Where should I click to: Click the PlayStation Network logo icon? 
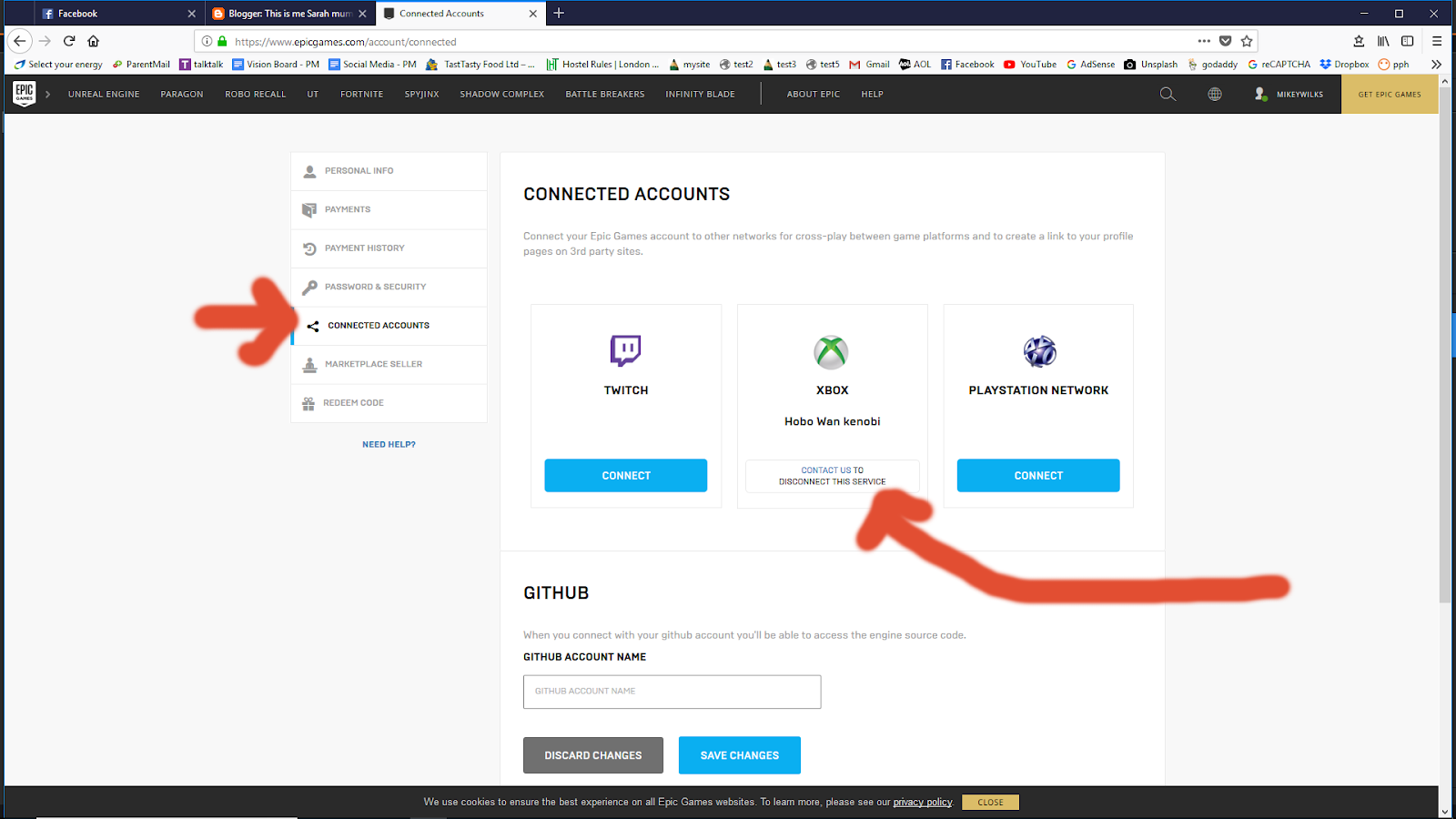click(x=1039, y=351)
